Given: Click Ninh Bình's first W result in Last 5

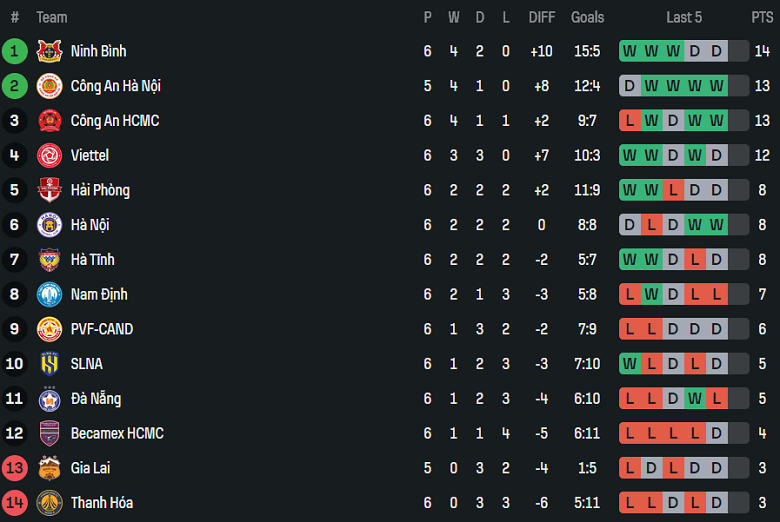Looking at the screenshot, I should [629, 51].
